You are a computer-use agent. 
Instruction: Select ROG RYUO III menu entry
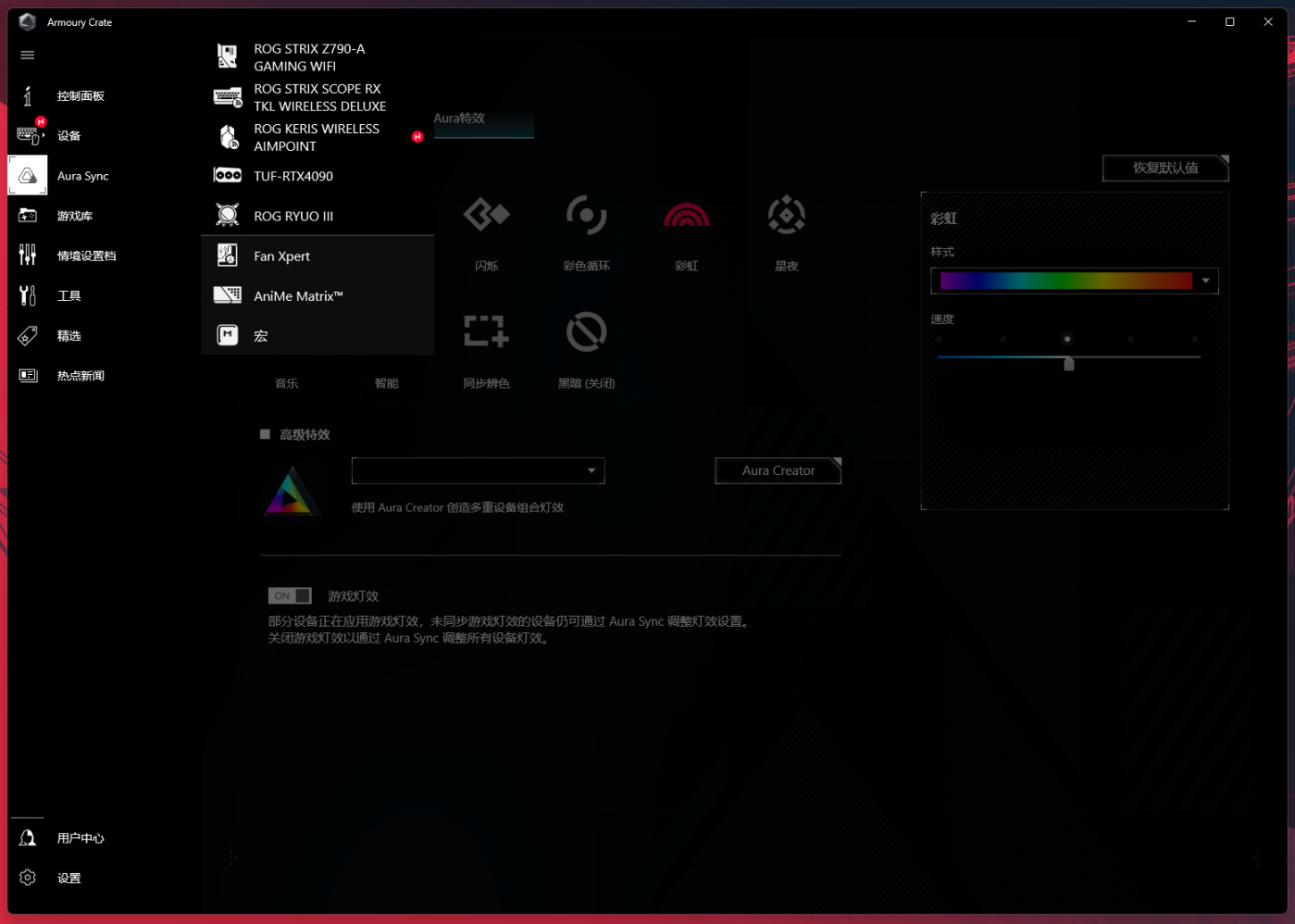(x=318, y=216)
